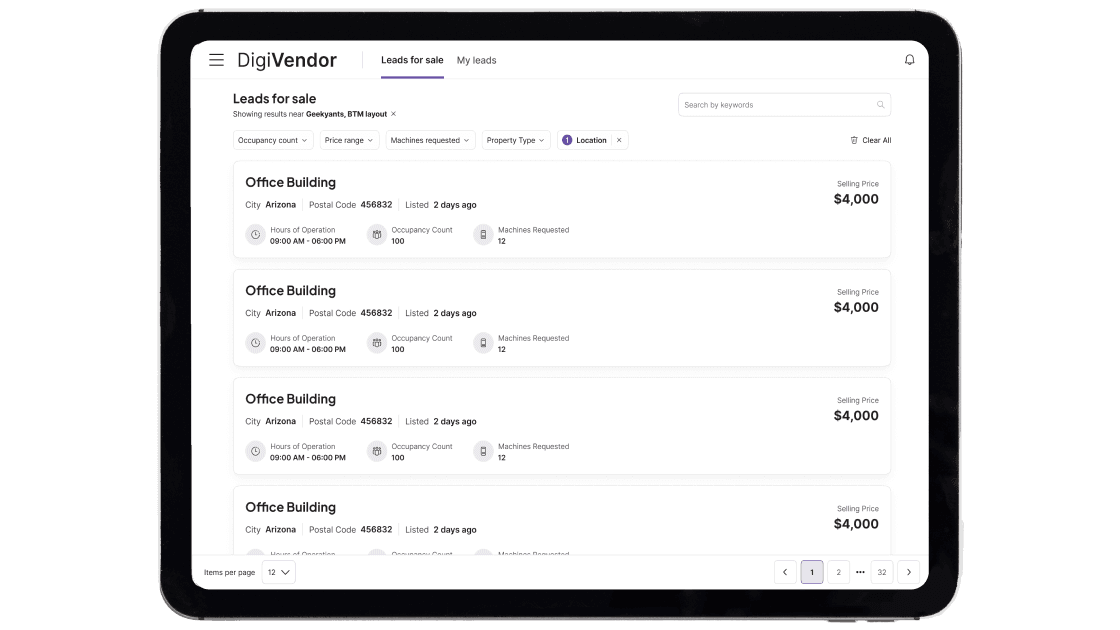The image size is (1120, 630).
Task: Go to page 32
Action: coord(882,572)
